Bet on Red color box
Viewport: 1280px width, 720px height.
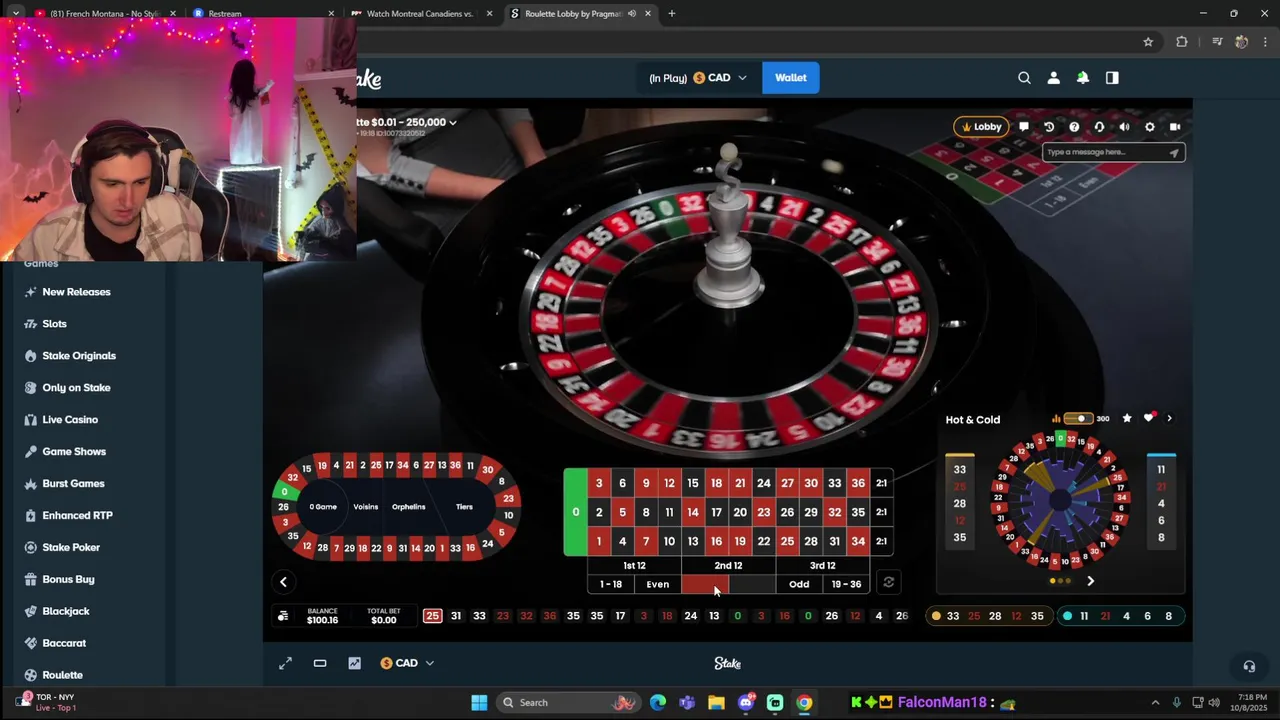[705, 584]
